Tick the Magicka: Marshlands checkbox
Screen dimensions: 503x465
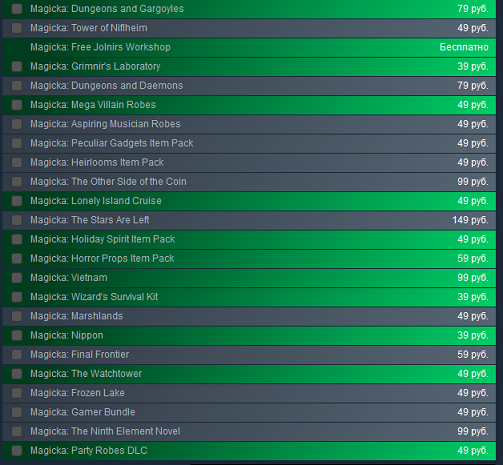coord(17,316)
